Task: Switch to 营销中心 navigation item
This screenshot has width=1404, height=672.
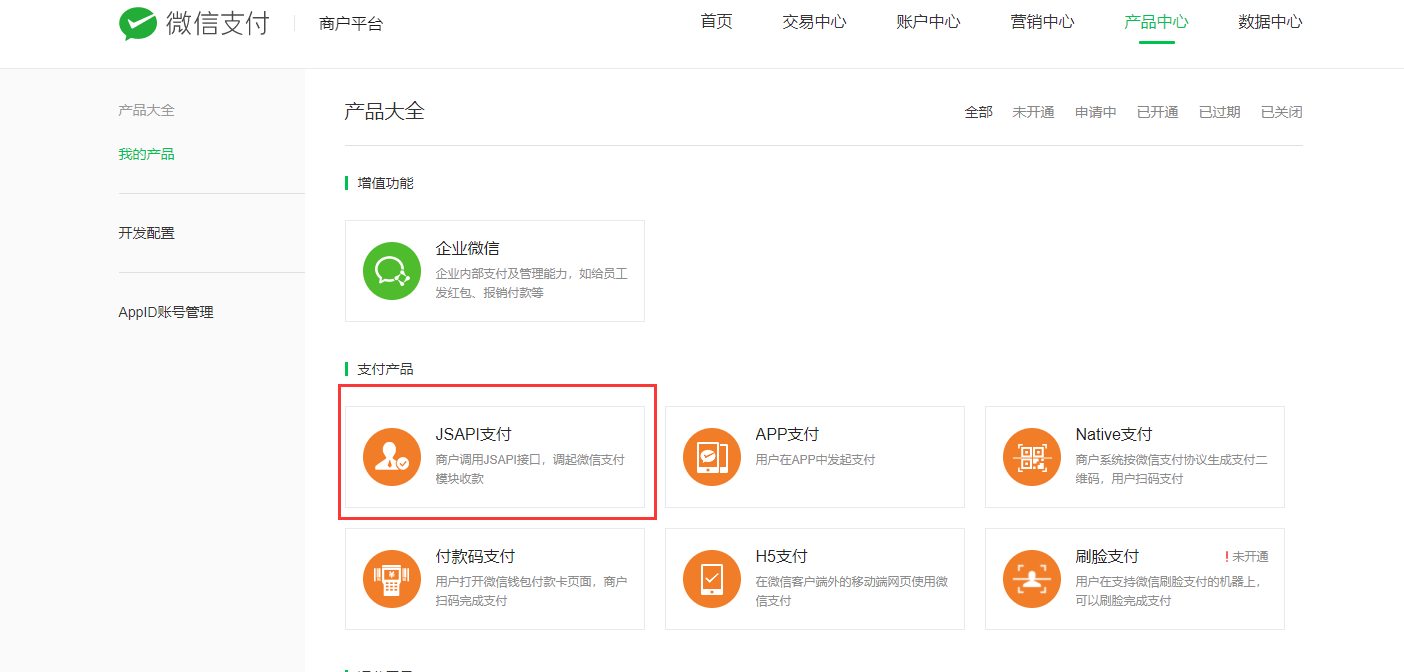Action: click(x=1042, y=22)
